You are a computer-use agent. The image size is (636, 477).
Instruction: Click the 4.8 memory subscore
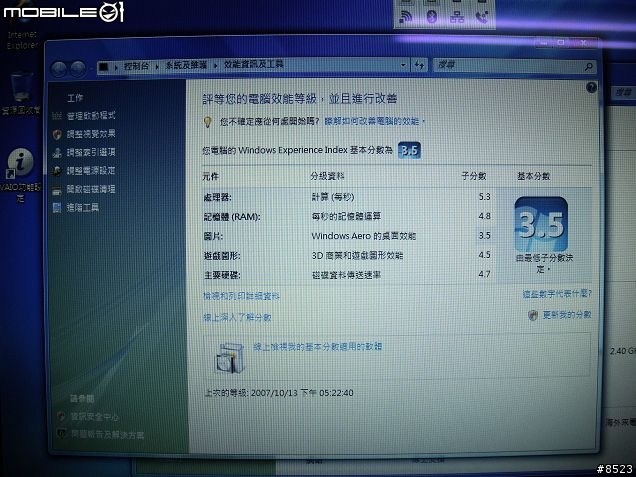[484, 216]
